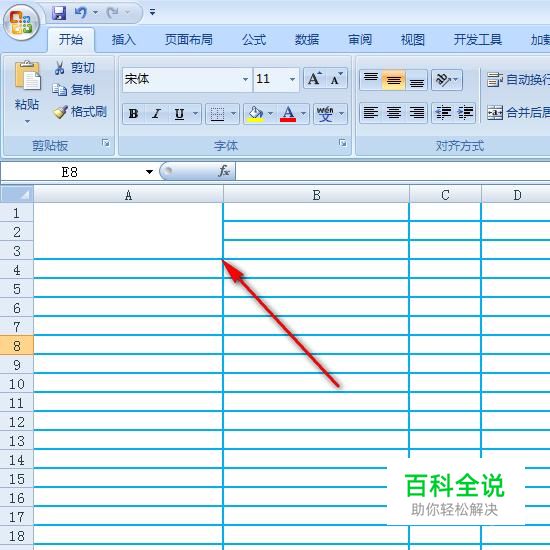Undo the last action
Viewport: 550px width, 550px height.
81,13
